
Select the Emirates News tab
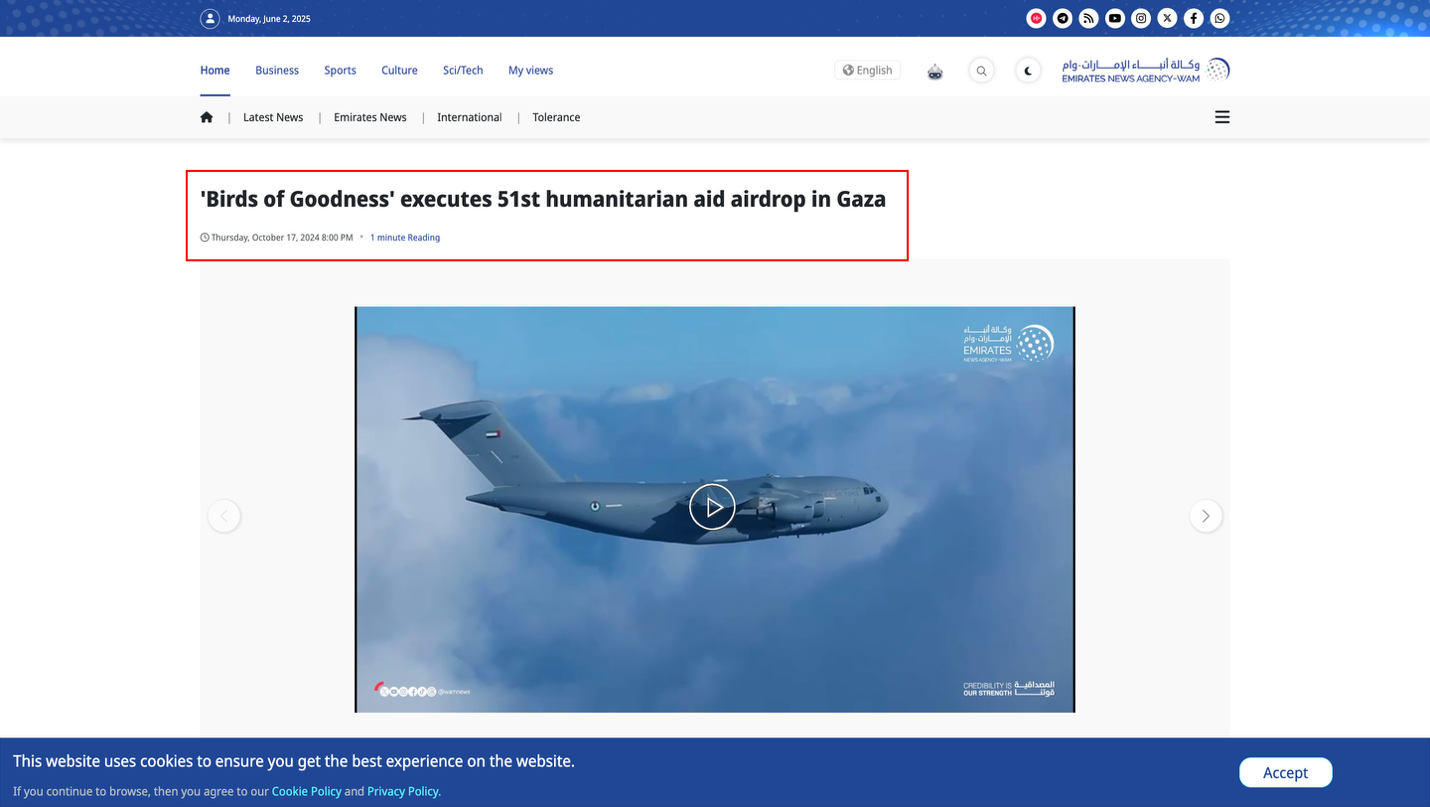coord(370,117)
